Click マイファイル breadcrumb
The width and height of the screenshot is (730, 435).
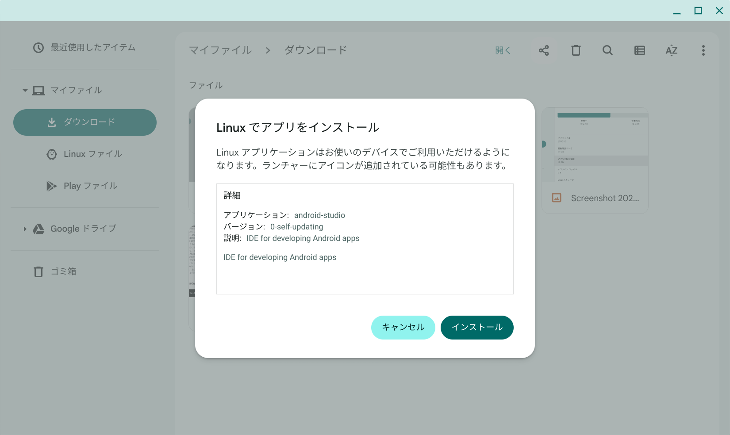[x=220, y=50]
